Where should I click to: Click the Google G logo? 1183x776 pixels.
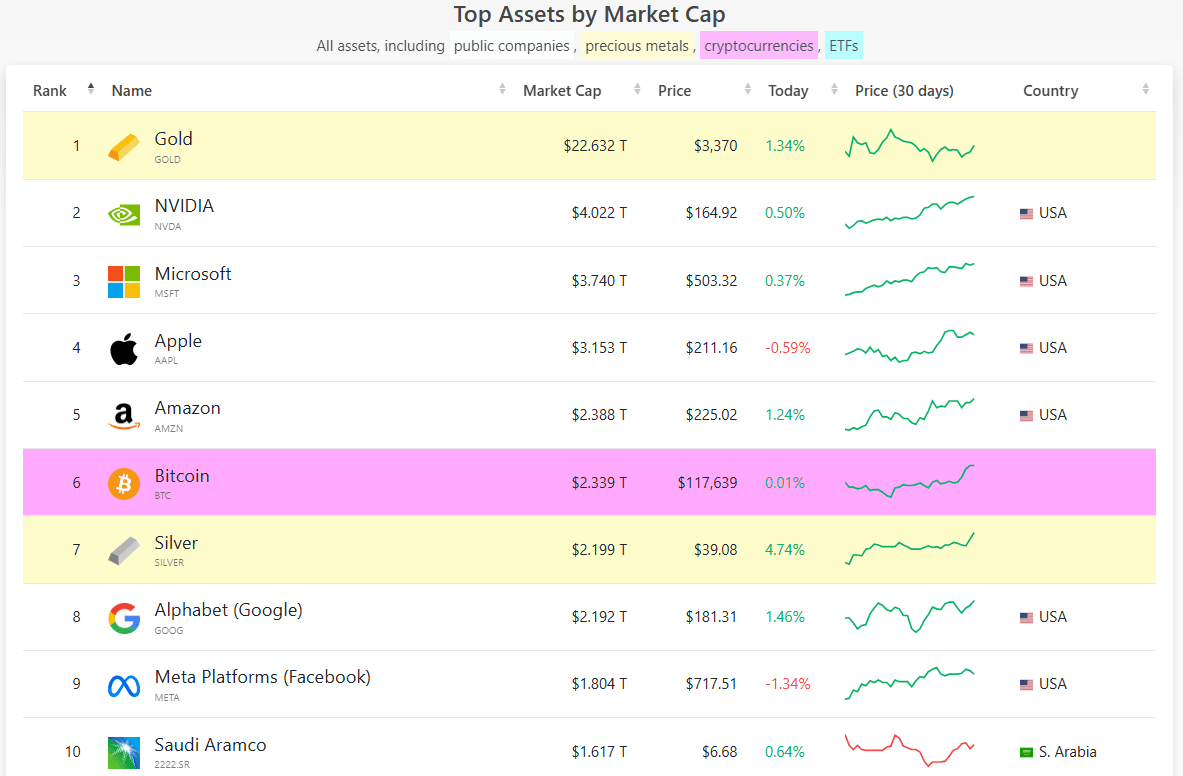[124, 618]
